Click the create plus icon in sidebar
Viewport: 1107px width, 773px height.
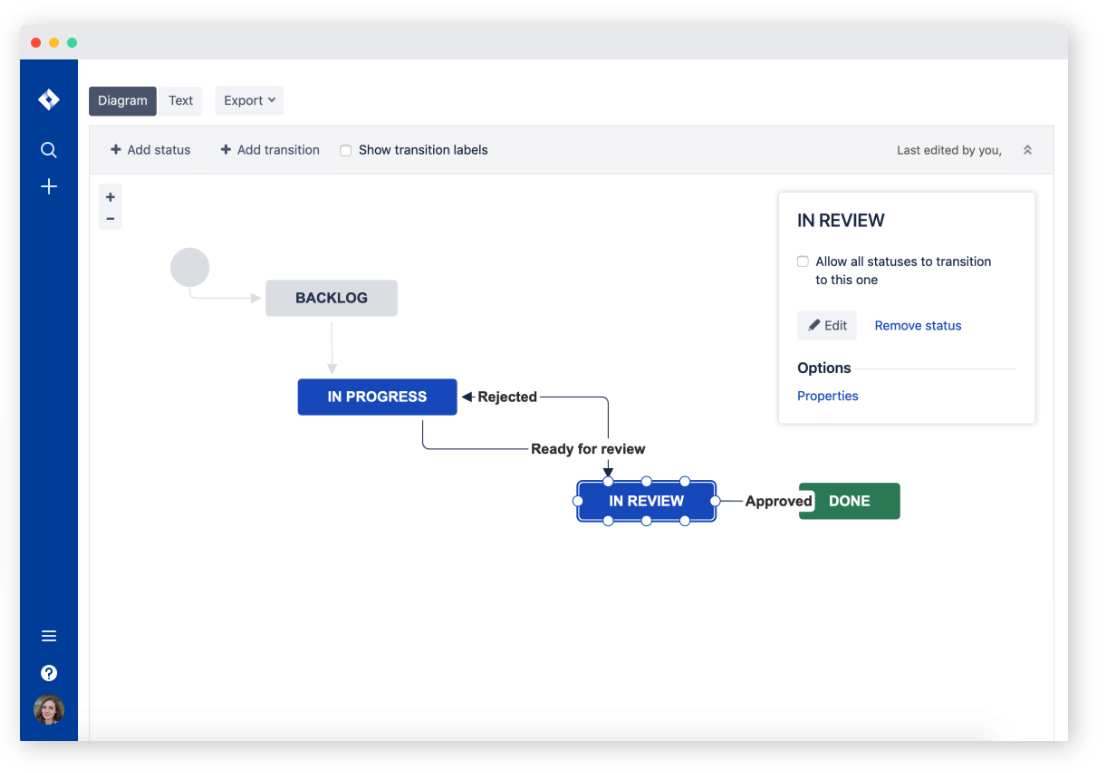tap(49, 186)
